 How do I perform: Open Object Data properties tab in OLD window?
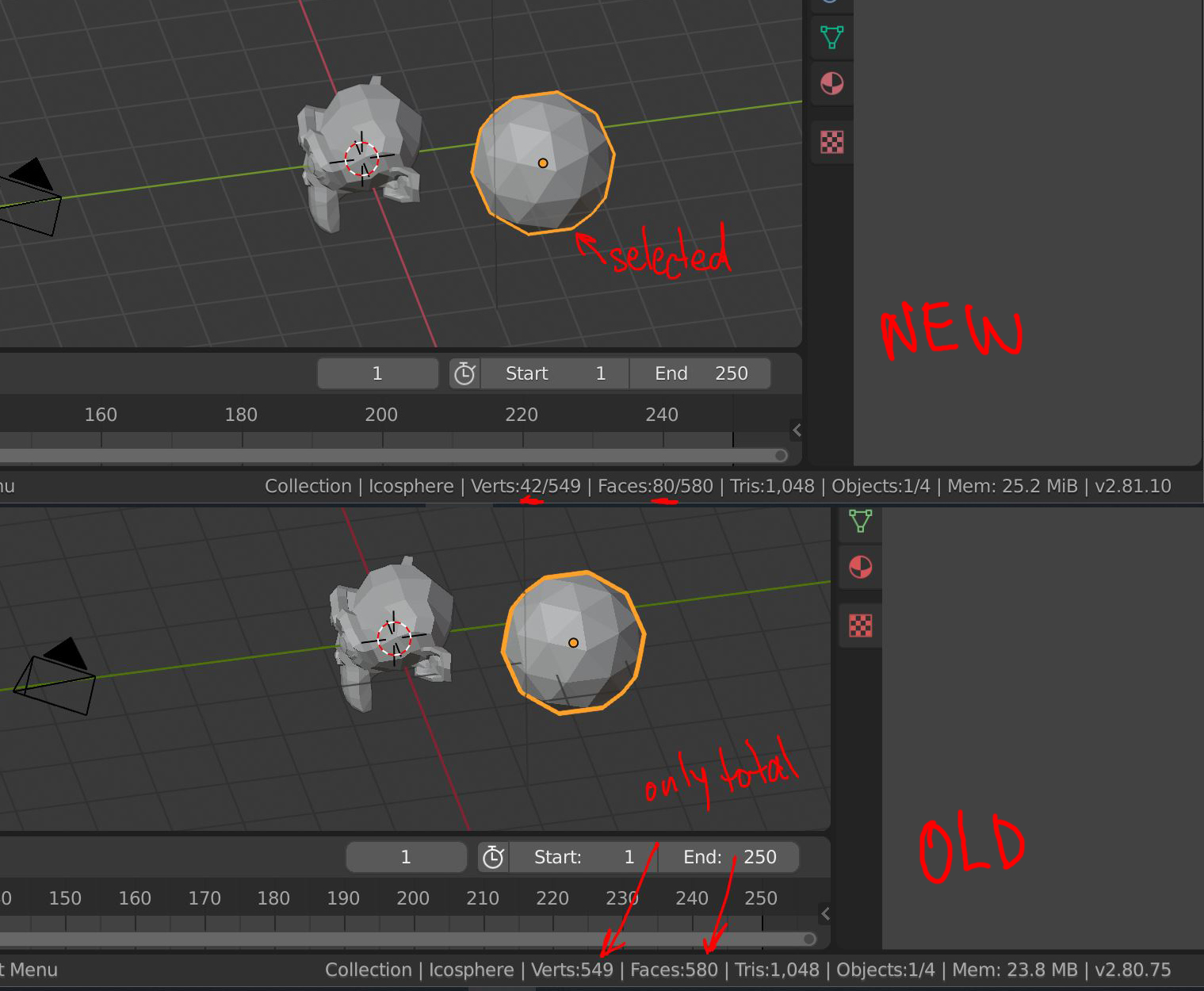(x=860, y=521)
